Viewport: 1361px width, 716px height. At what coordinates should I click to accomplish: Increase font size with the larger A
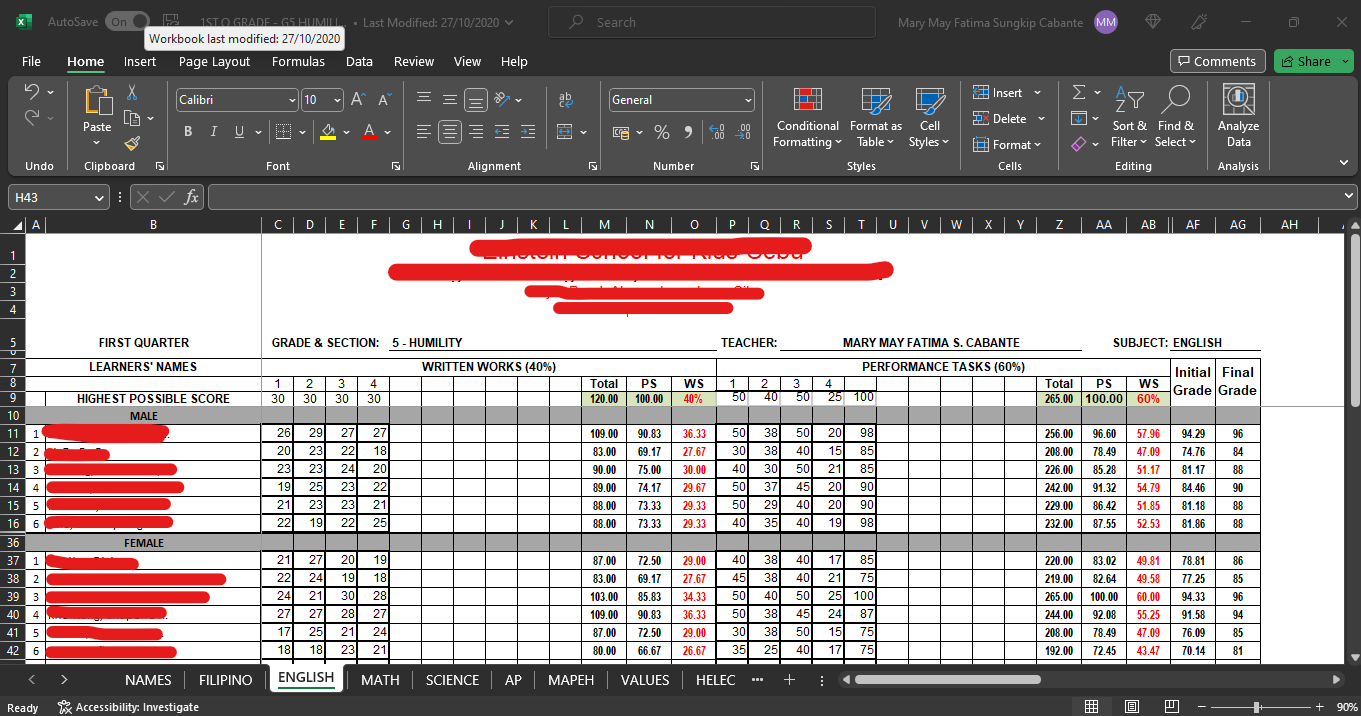(358, 100)
